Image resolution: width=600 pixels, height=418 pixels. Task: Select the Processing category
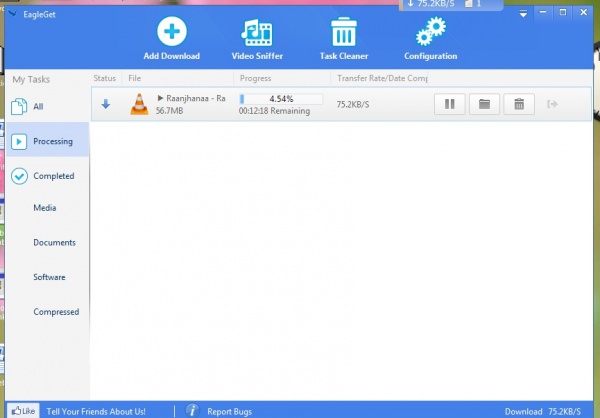47,141
